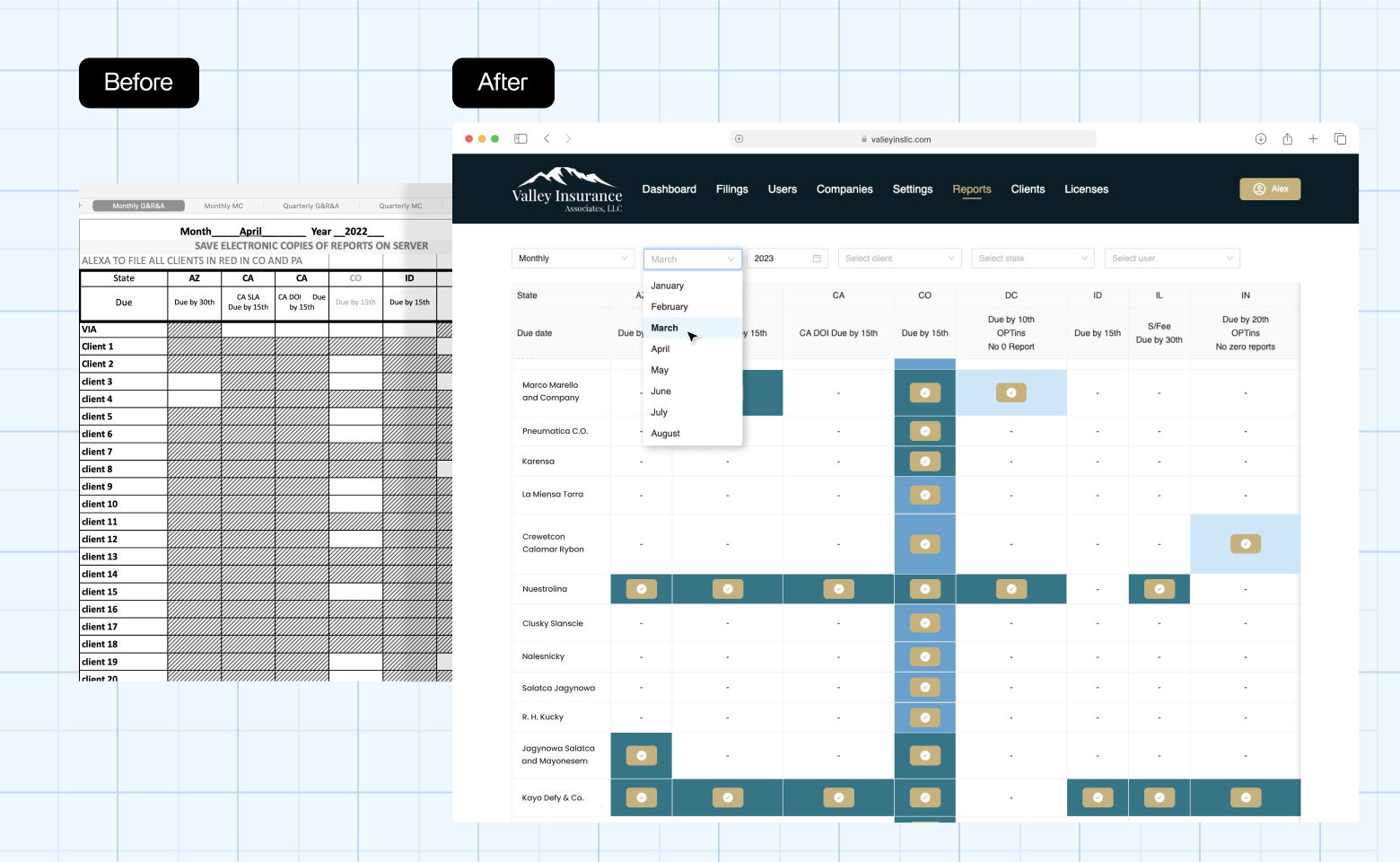Screen dimensions: 1400x862
Task: Open a new tab with plus icon
Action: point(1313,138)
